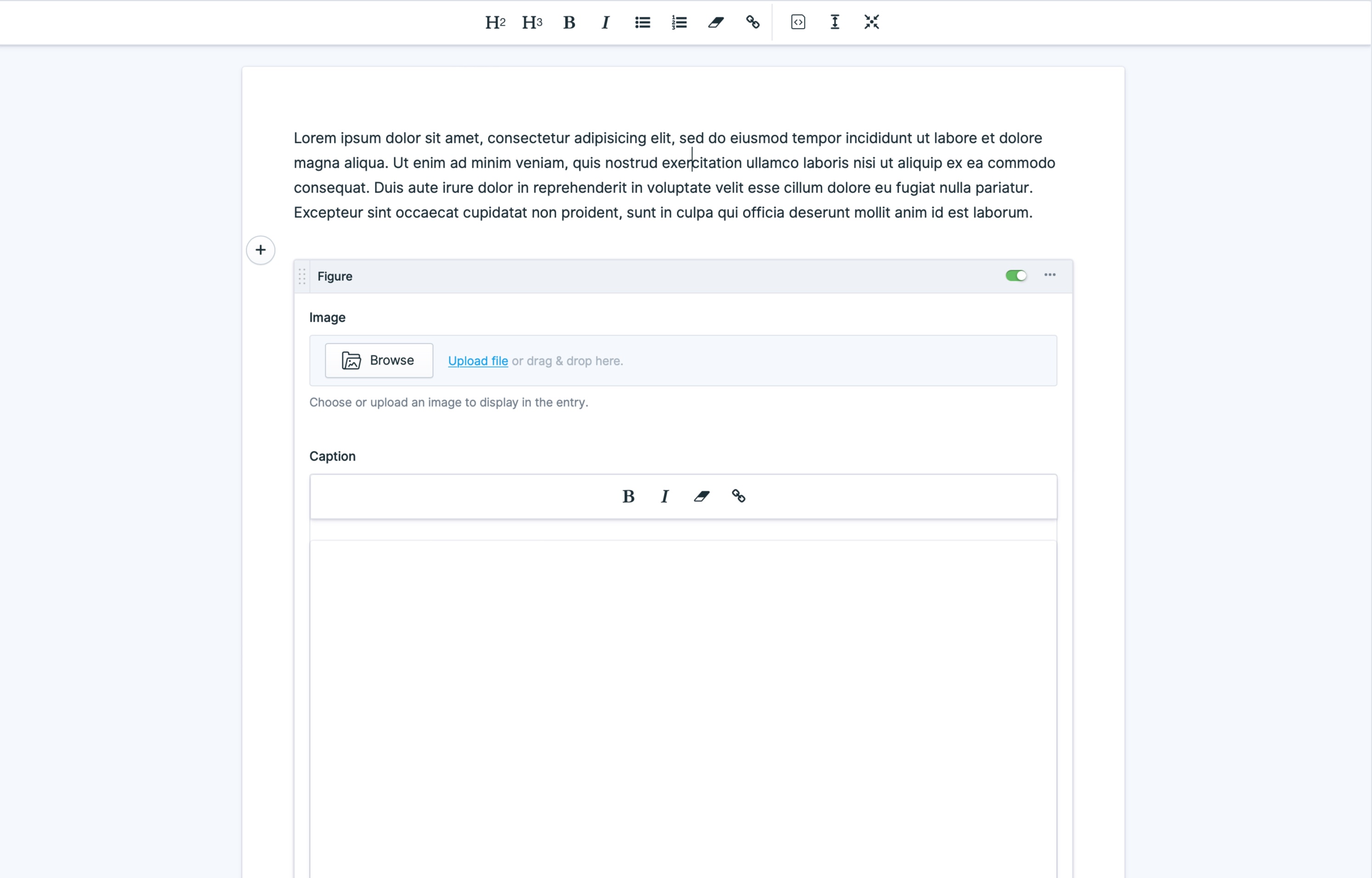The image size is (1372, 878).
Task: Exit fullscreen editing mode
Action: click(x=871, y=22)
